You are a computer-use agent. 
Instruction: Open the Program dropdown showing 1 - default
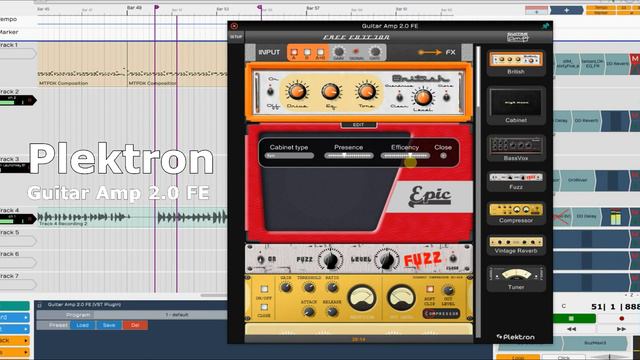(x=177, y=315)
